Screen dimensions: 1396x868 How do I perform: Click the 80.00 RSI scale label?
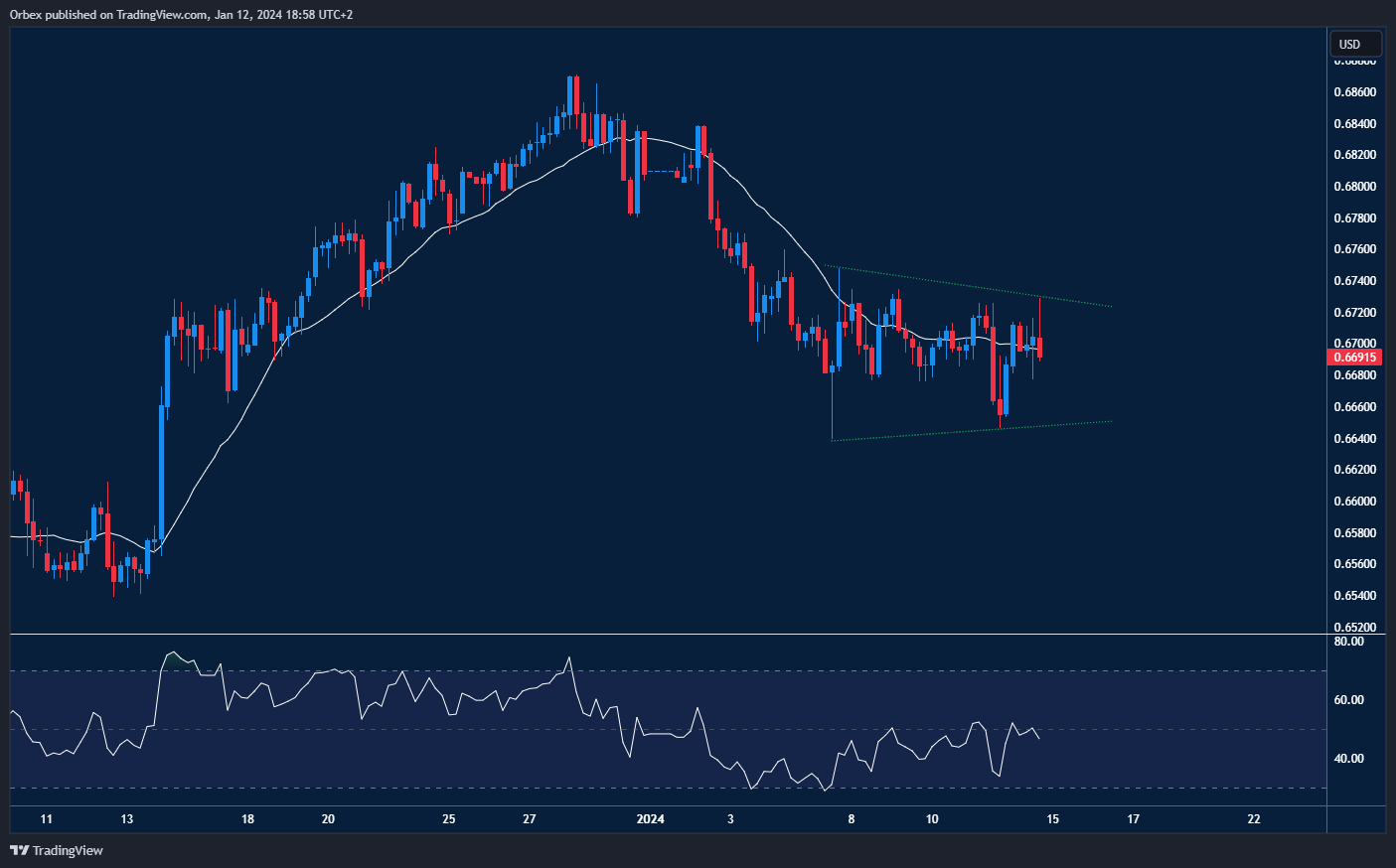click(1348, 642)
